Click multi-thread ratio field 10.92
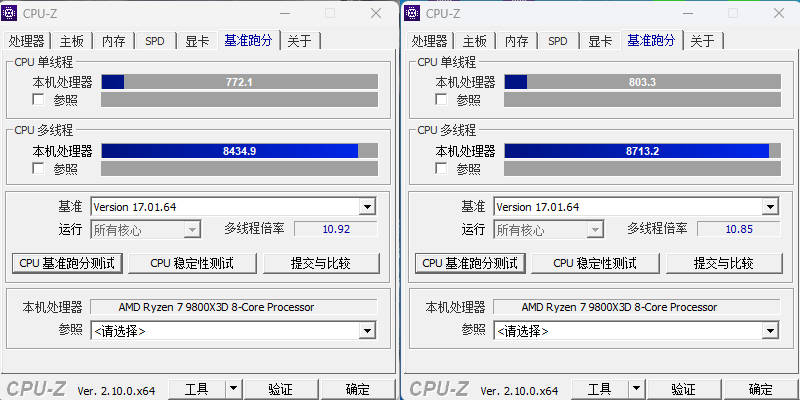This screenshot has height=400, width=800. coord(336,229)
